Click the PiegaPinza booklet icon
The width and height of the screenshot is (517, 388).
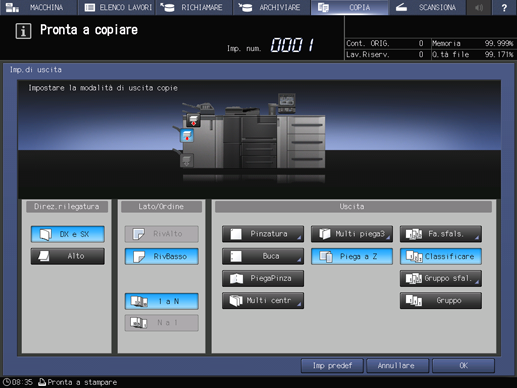click(x=236, y=278)
